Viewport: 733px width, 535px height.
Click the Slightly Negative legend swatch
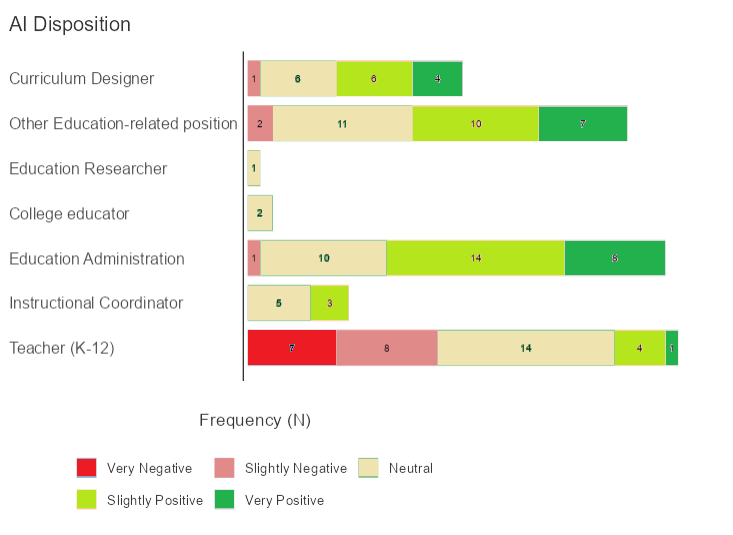tap(225, 468)
